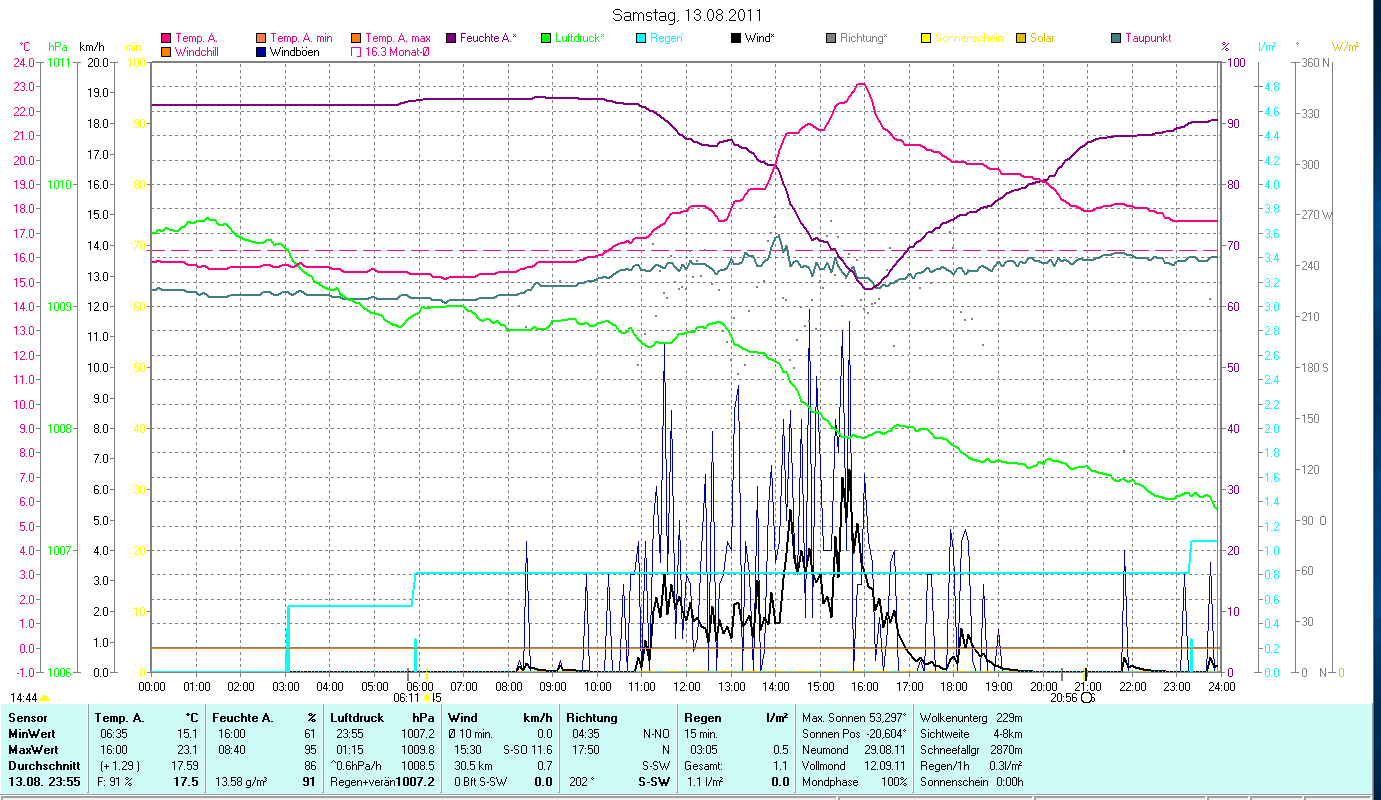This screenshot has height=800, width=1381.
Task: Click the yellow Sonnenschein legend swatch
Action: tap(926, 38)
